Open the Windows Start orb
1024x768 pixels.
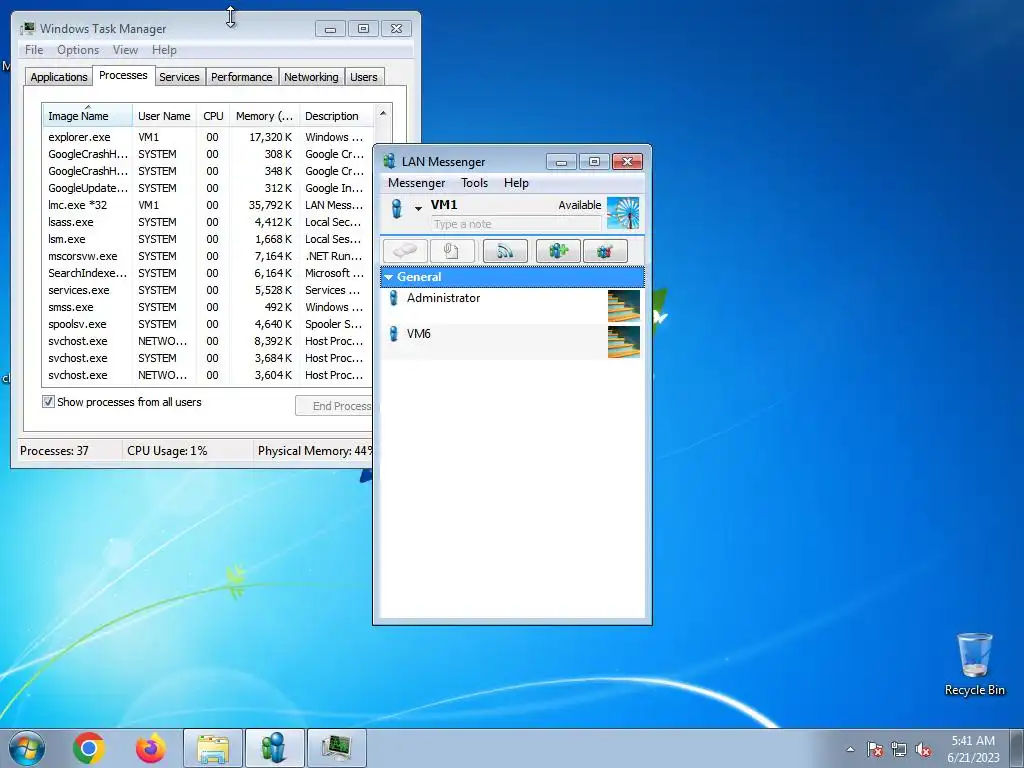[x=27, y=748]
